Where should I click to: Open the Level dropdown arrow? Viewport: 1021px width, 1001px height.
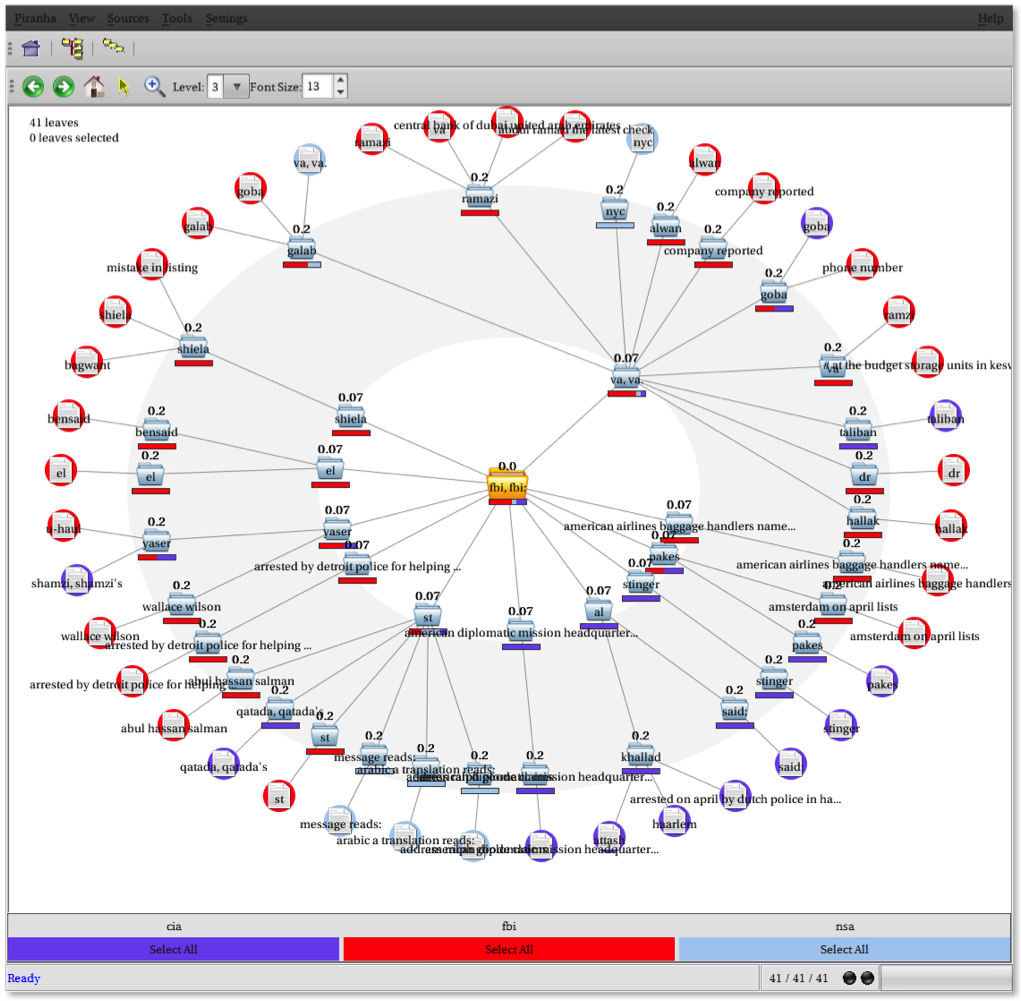coord(237,87)
